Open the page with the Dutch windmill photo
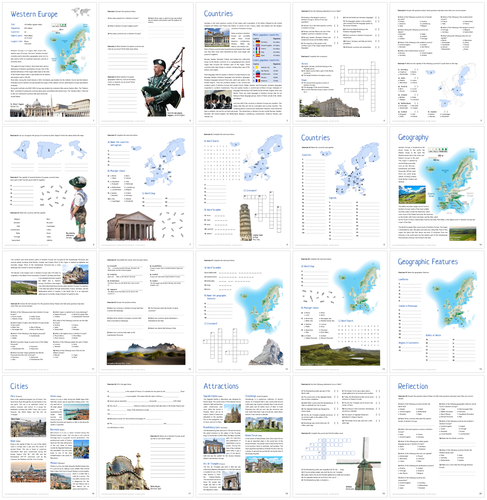This screenshot has height=500, width=487. click(x=340, y=436)
